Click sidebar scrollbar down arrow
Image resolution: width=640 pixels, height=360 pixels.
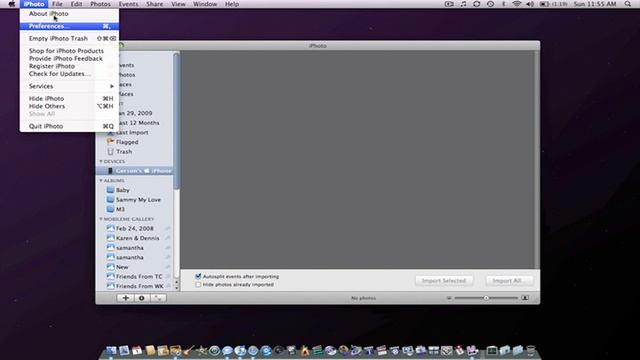coord(177,288)
